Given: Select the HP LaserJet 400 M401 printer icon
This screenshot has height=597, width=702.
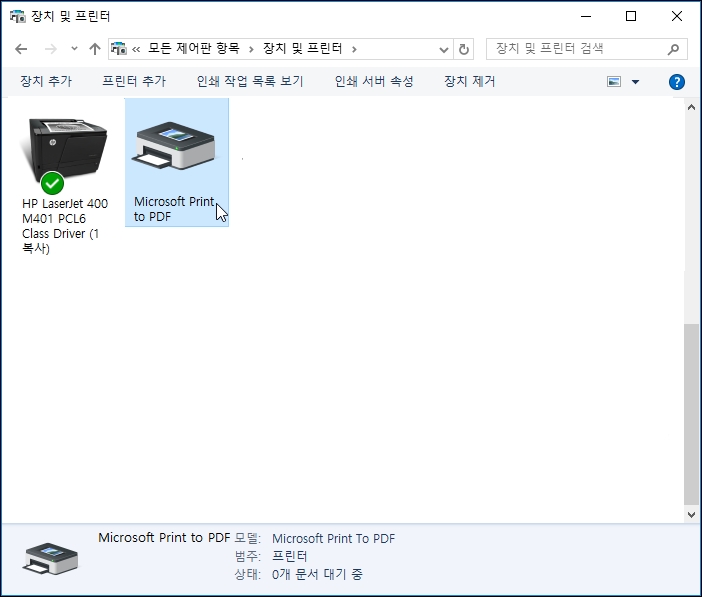Looking at the screenshot, I should tap(64, 155).
